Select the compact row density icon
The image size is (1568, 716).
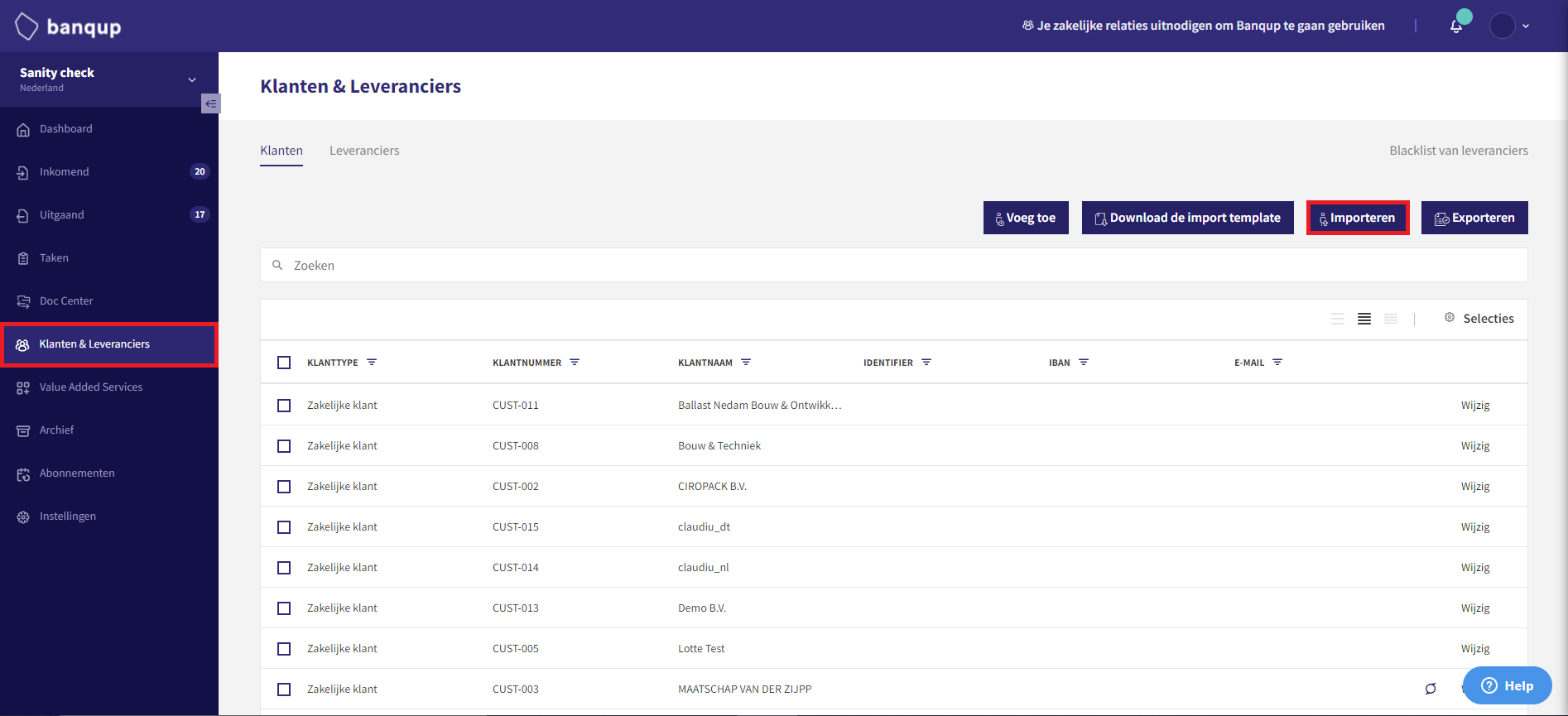coord(1391,319)
